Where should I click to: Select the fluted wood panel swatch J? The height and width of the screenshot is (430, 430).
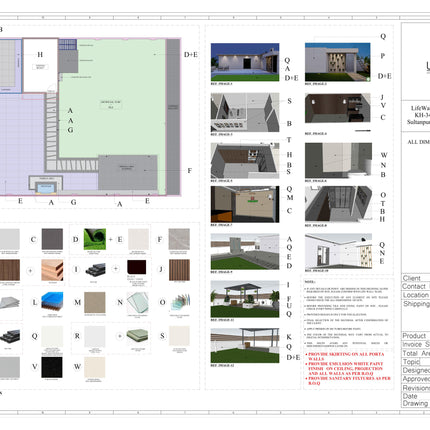click(x=179, y=270)
